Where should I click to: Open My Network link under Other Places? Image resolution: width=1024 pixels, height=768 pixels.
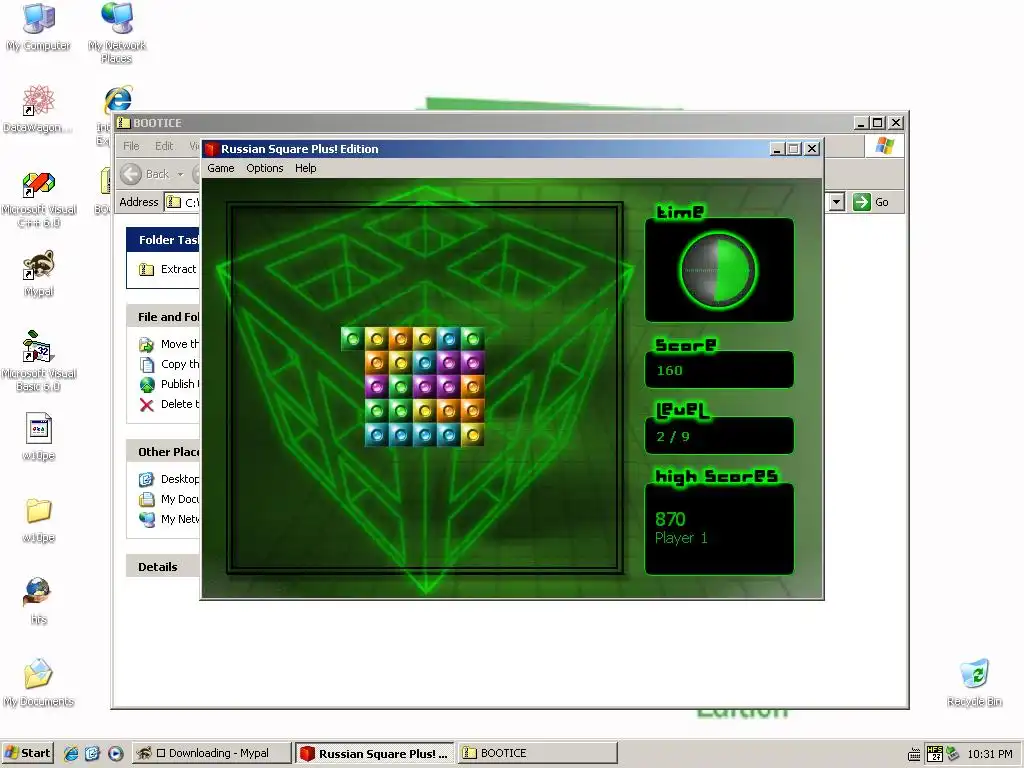coord(169,519)
